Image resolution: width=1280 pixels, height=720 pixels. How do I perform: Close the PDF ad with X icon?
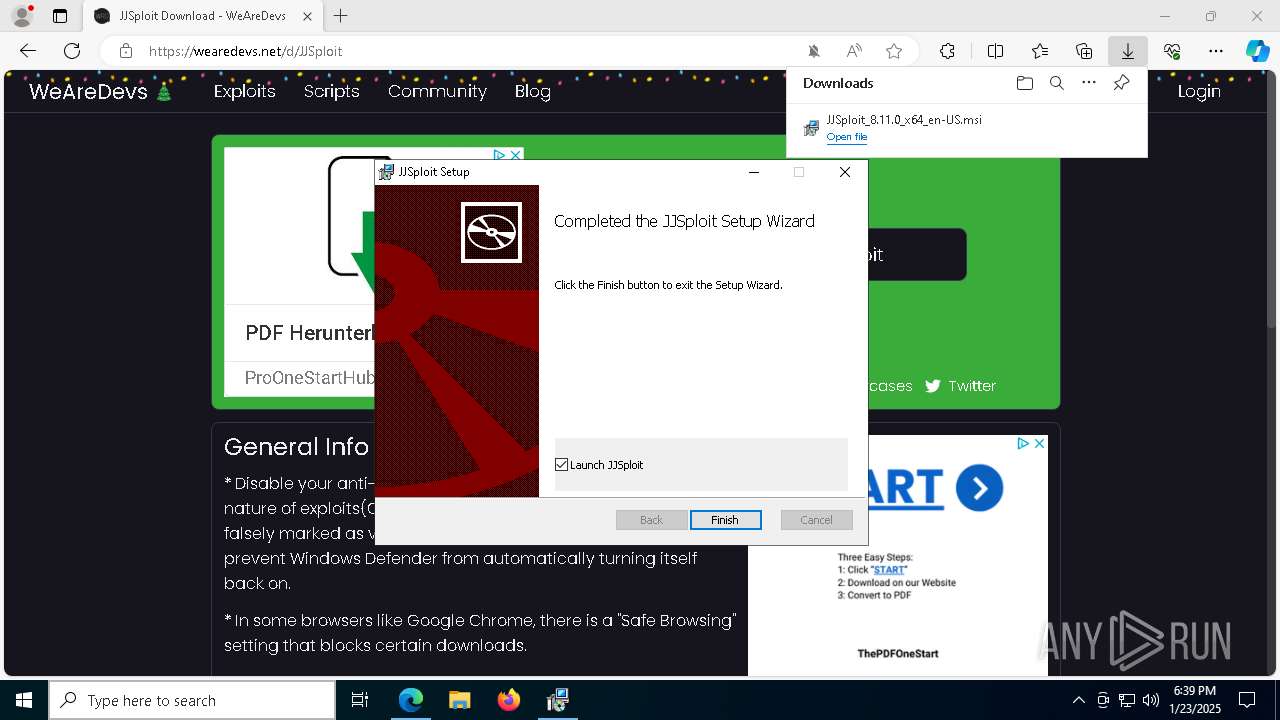coord(515,155)
